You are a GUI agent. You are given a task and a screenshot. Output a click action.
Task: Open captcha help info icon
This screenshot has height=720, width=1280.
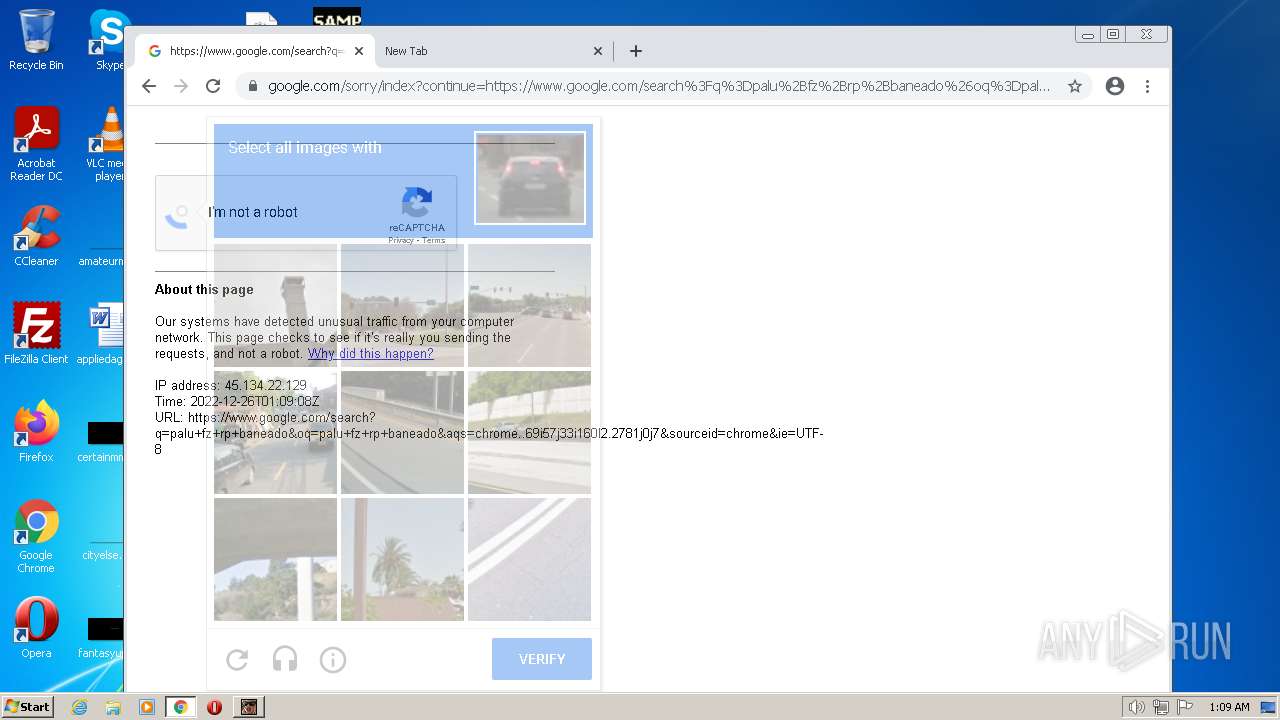(333, 659)
